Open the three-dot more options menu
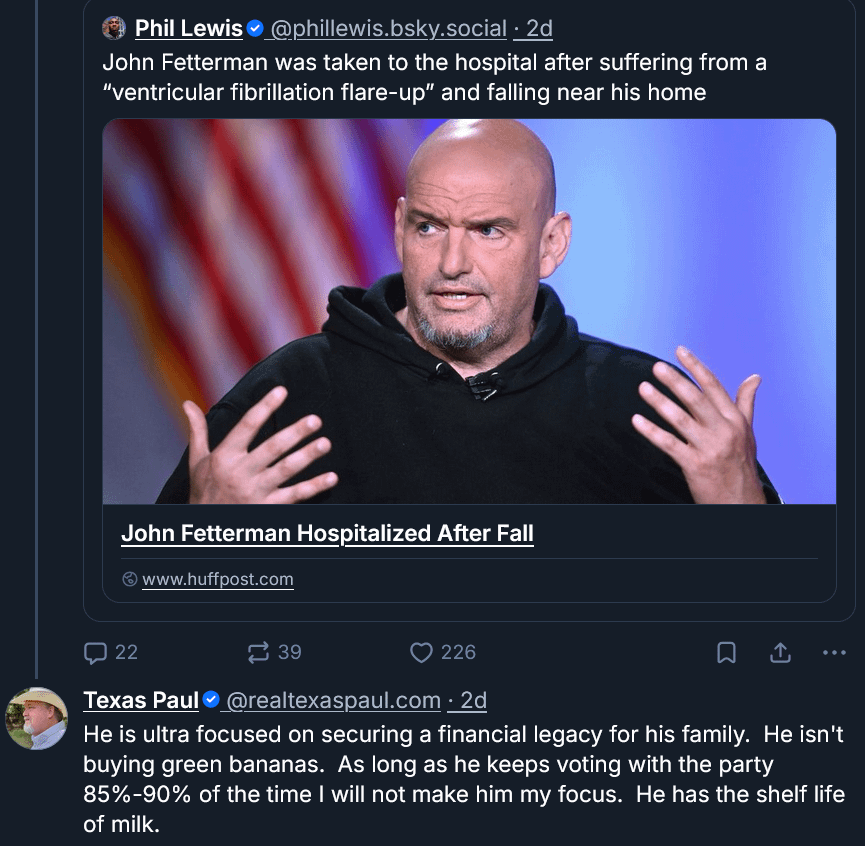The width and height of the screenshot is (865, 846). click(x=833, y=653)
